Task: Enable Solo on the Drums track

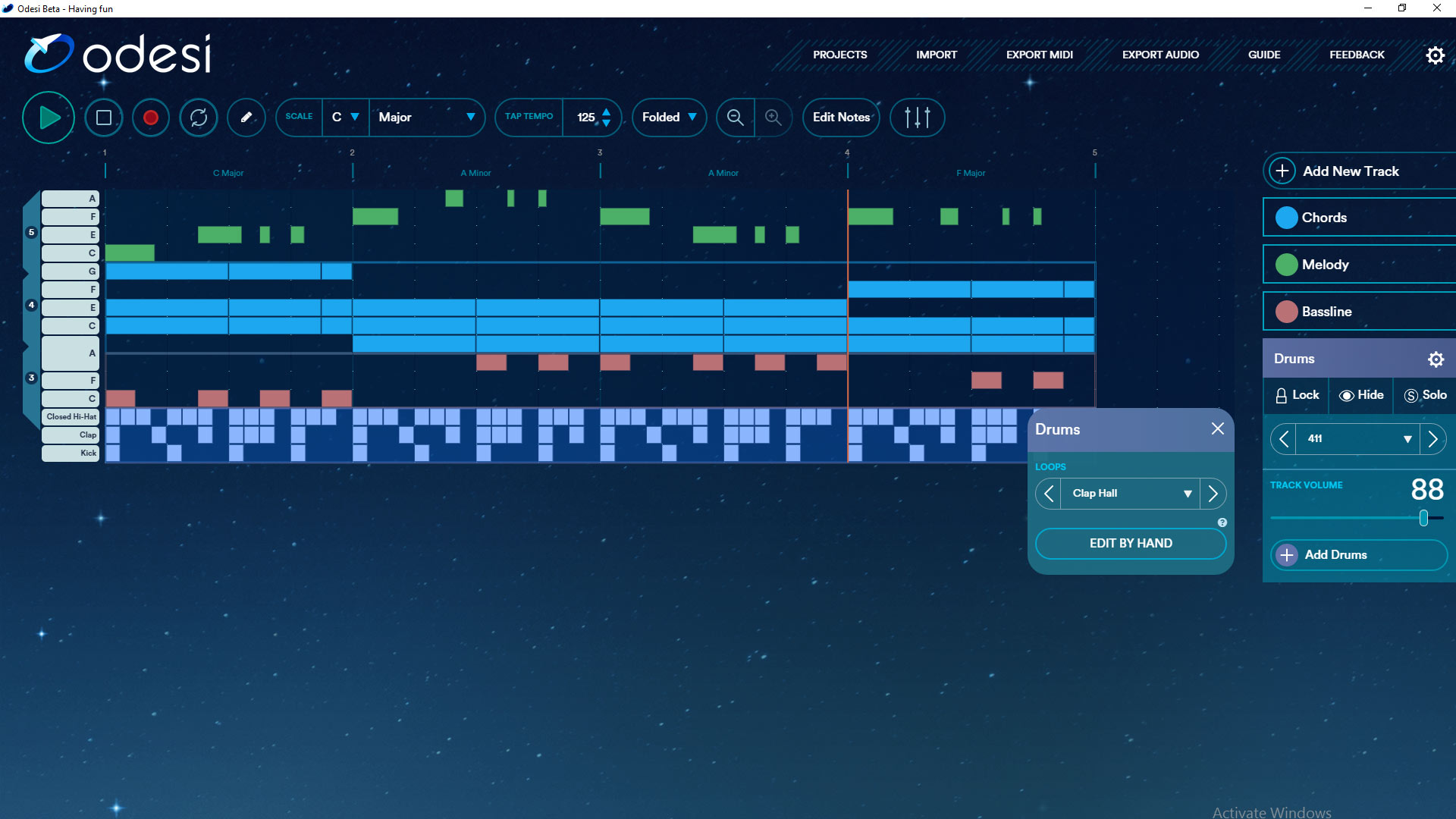Action: click(1425, 395)
